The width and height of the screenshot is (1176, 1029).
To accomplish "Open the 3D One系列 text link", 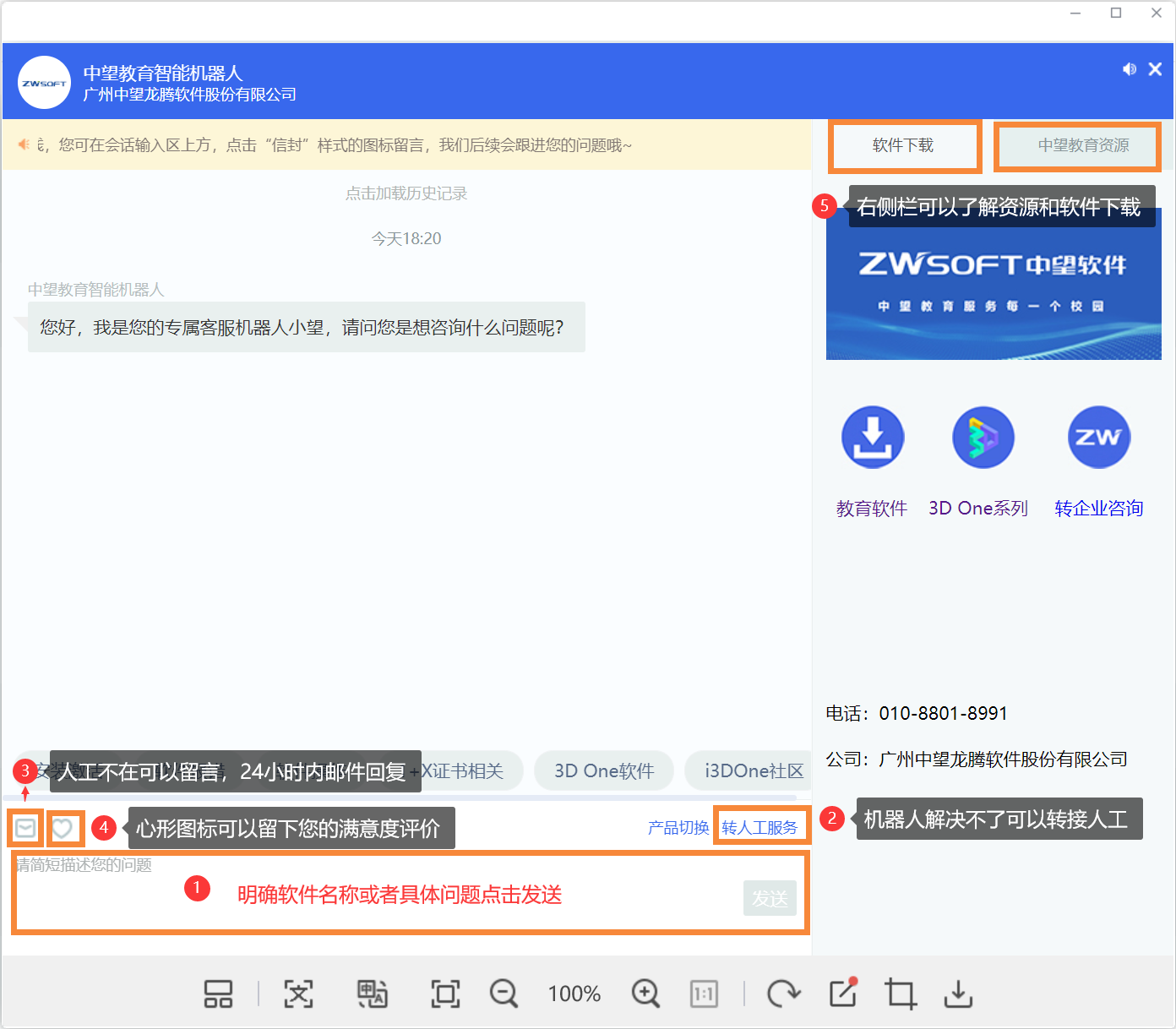I will click(978, 509).
